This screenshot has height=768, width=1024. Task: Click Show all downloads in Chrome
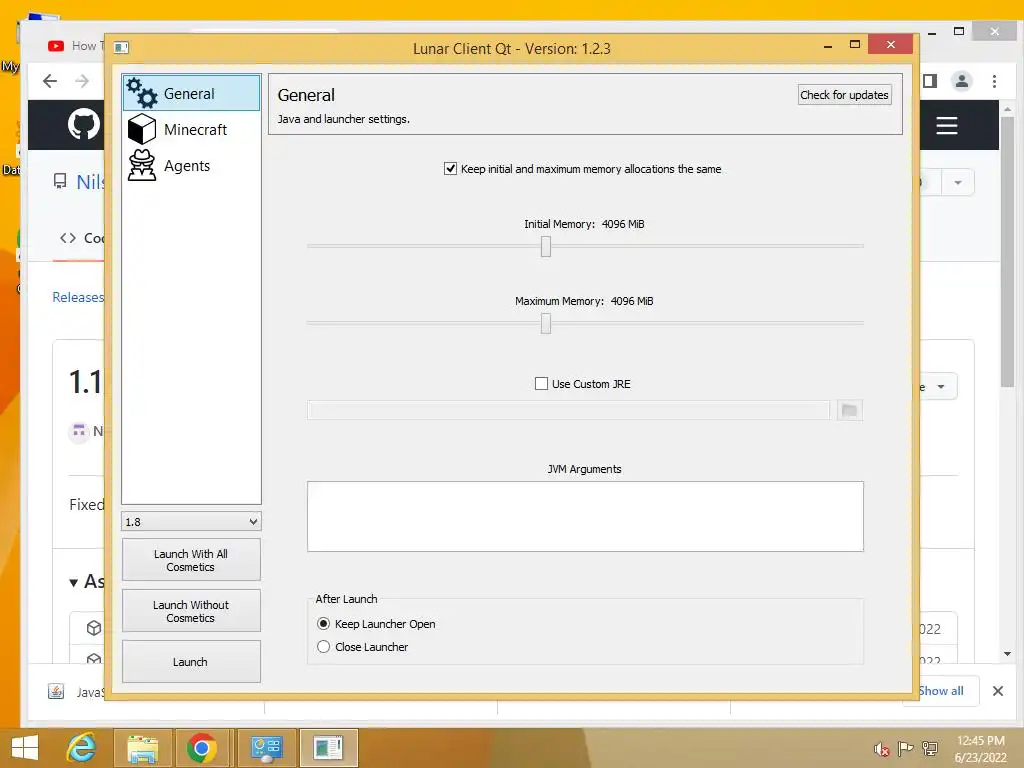[x=941, y=691]
